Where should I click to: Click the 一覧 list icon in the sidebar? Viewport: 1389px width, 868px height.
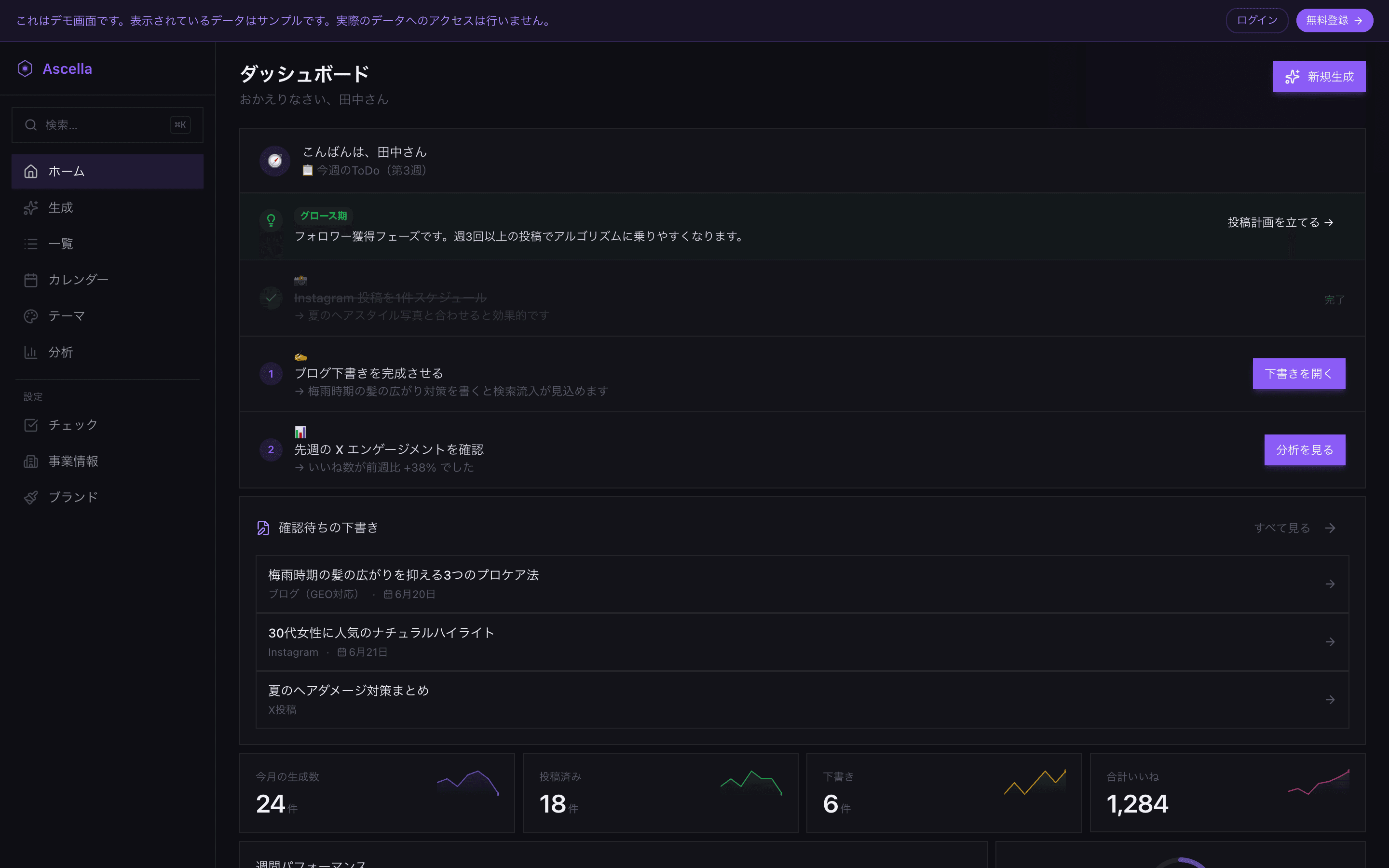31,244
